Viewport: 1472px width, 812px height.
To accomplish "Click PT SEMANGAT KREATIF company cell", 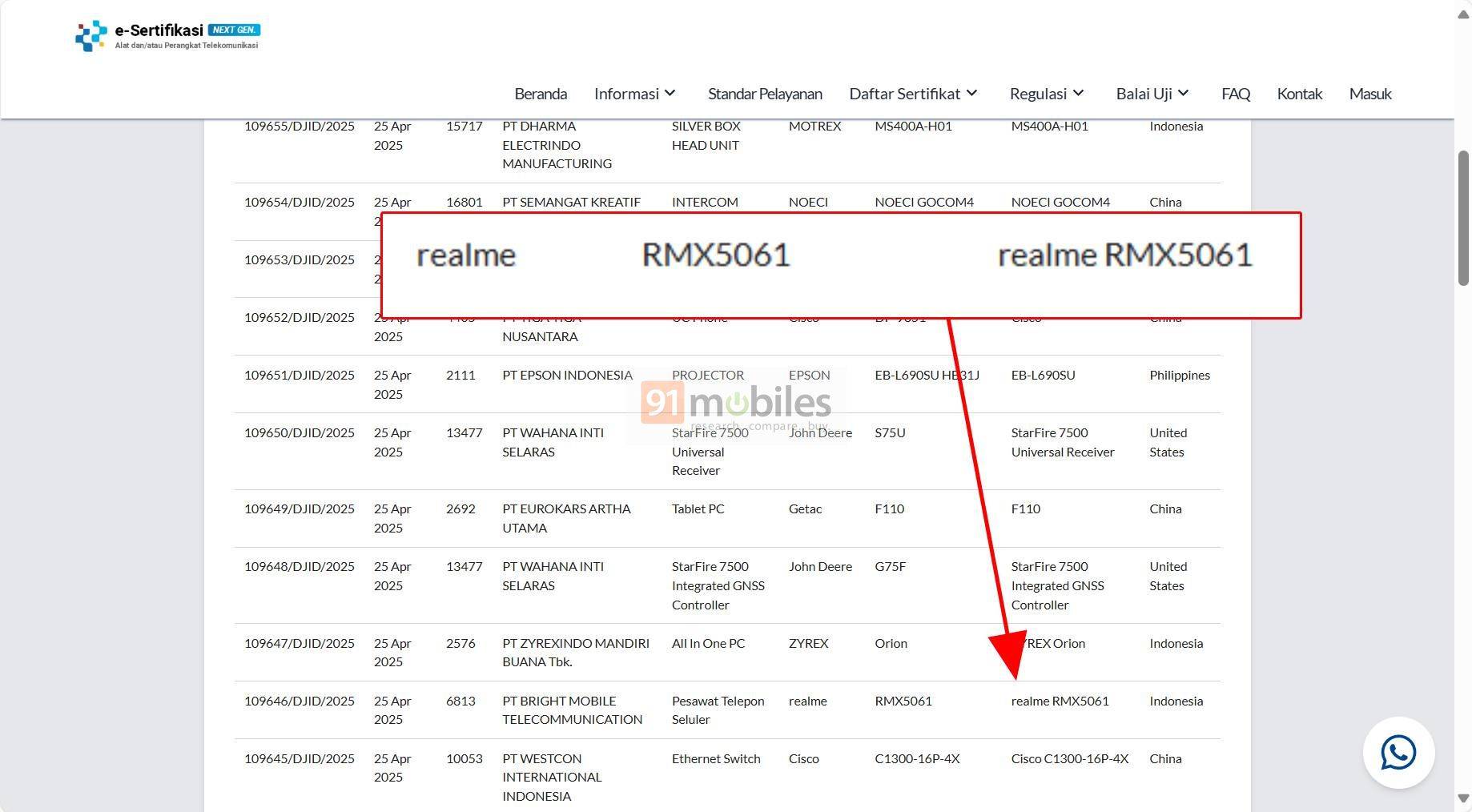I will 571,202.
